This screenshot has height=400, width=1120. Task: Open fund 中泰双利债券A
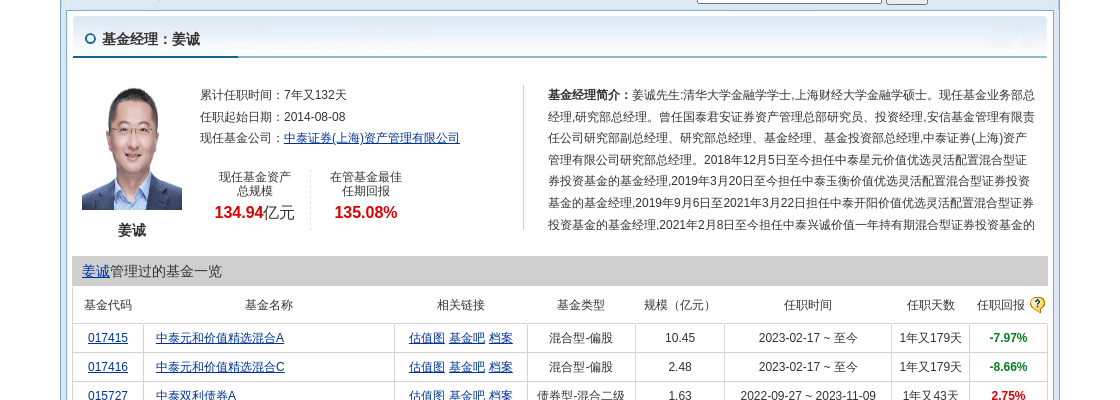196,395
